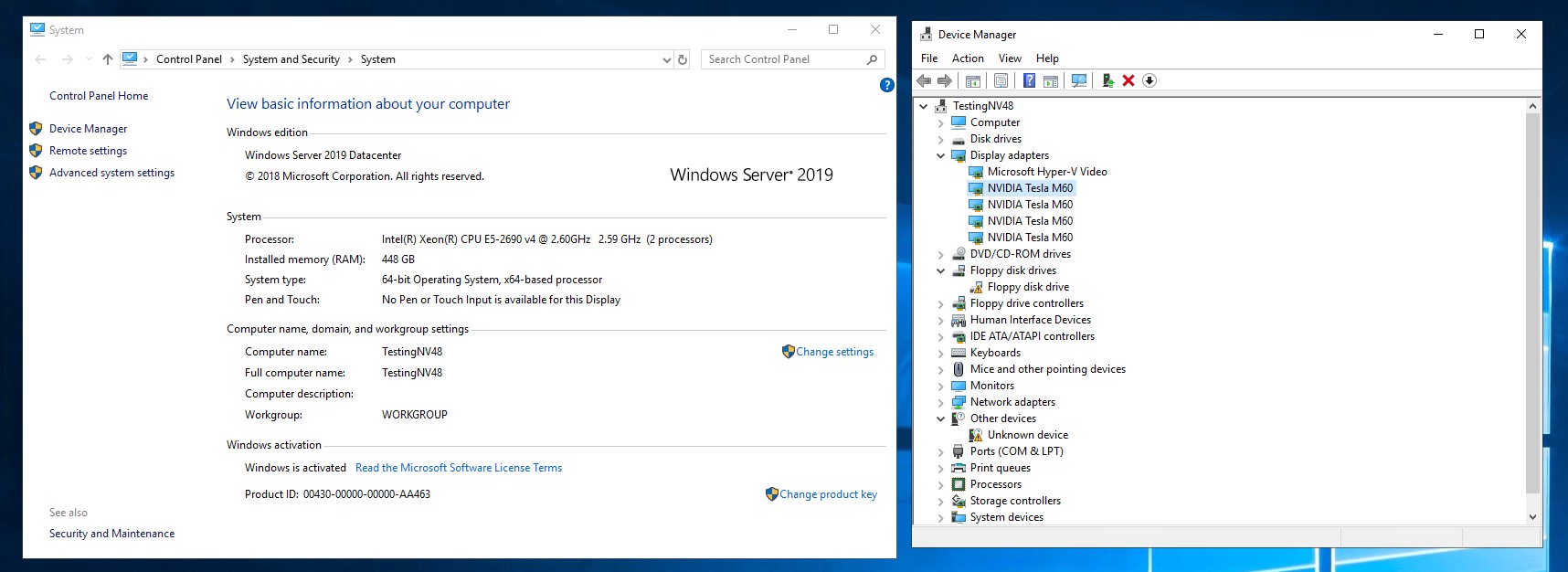Select the Keyboards category
The width and height of the screenshot is (1568, 572).
pos(995,353)
